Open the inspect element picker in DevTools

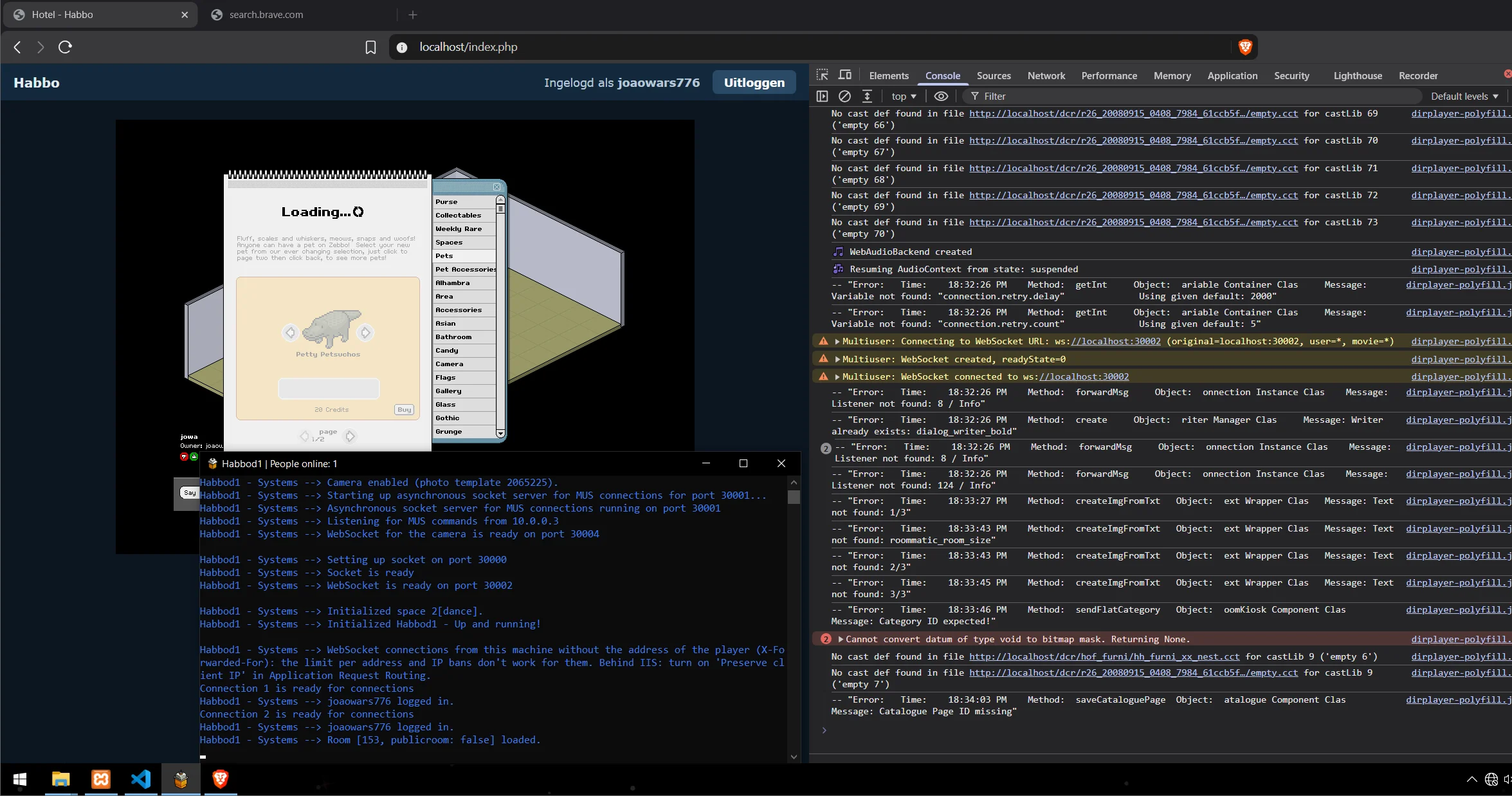pyautogui.click(x=822, y=75)
